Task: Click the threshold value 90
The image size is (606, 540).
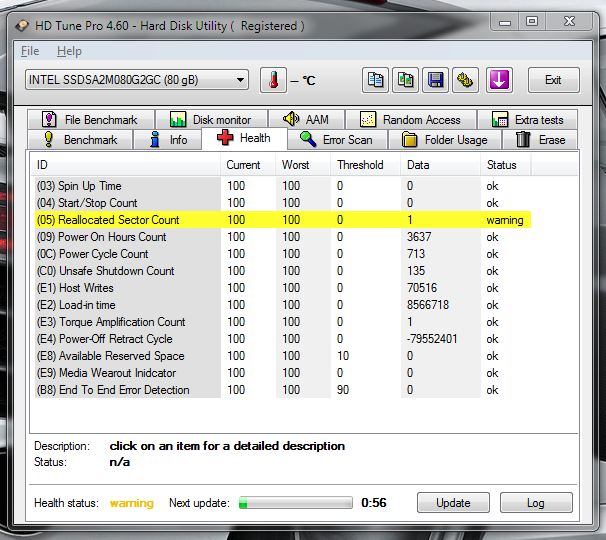Action: (343, 390)
